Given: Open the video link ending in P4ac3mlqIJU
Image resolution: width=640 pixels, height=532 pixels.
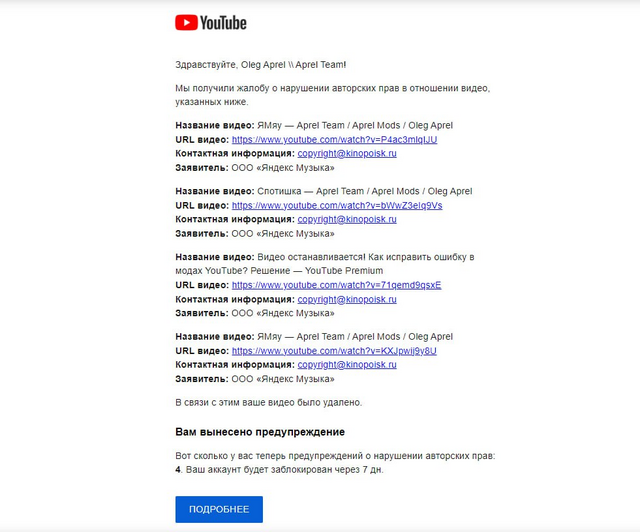Looking at the screenshot, I should [x=334, y=140].
